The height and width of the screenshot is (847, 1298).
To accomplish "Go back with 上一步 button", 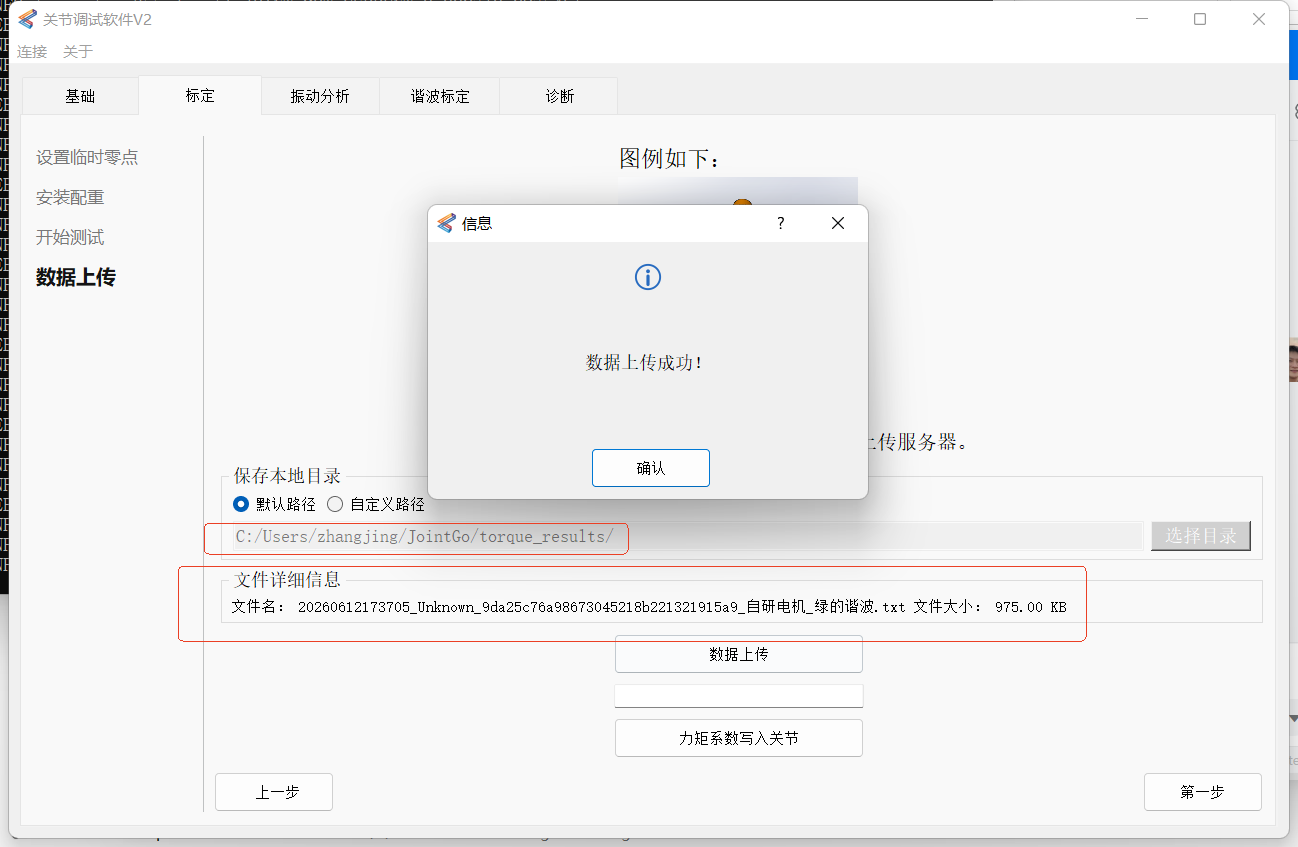I will coord(274,792).
